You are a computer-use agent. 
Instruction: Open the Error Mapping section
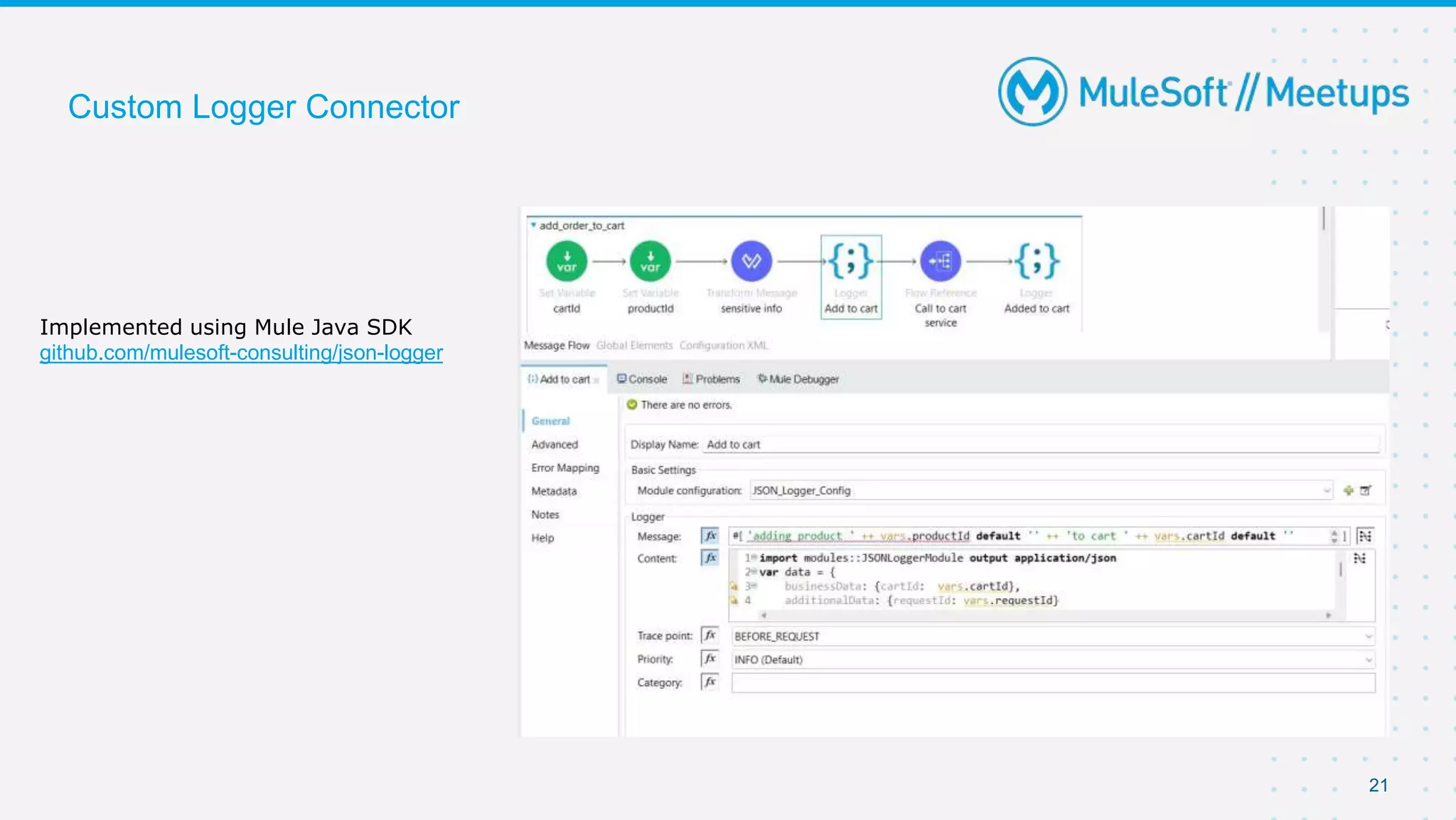(x=565, y=468)
